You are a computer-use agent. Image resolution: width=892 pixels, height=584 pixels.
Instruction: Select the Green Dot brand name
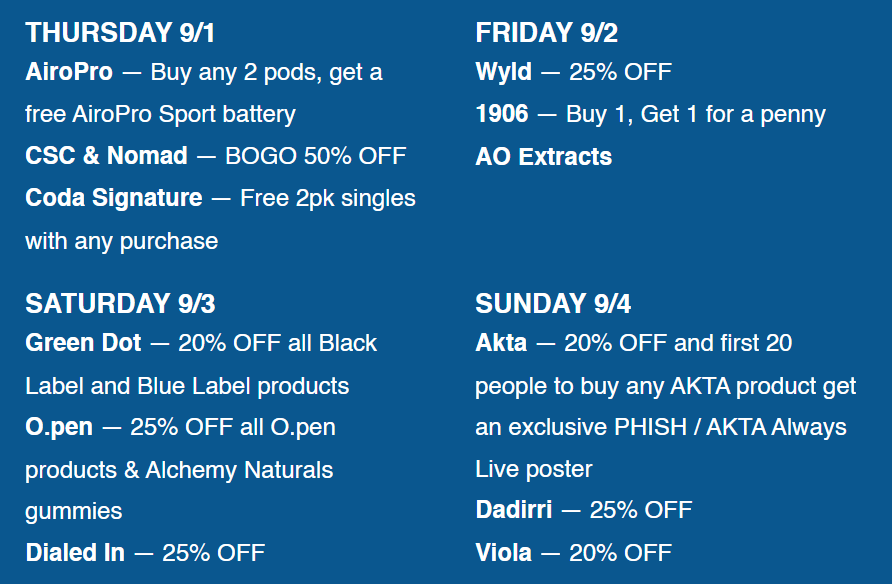(83, 343)
